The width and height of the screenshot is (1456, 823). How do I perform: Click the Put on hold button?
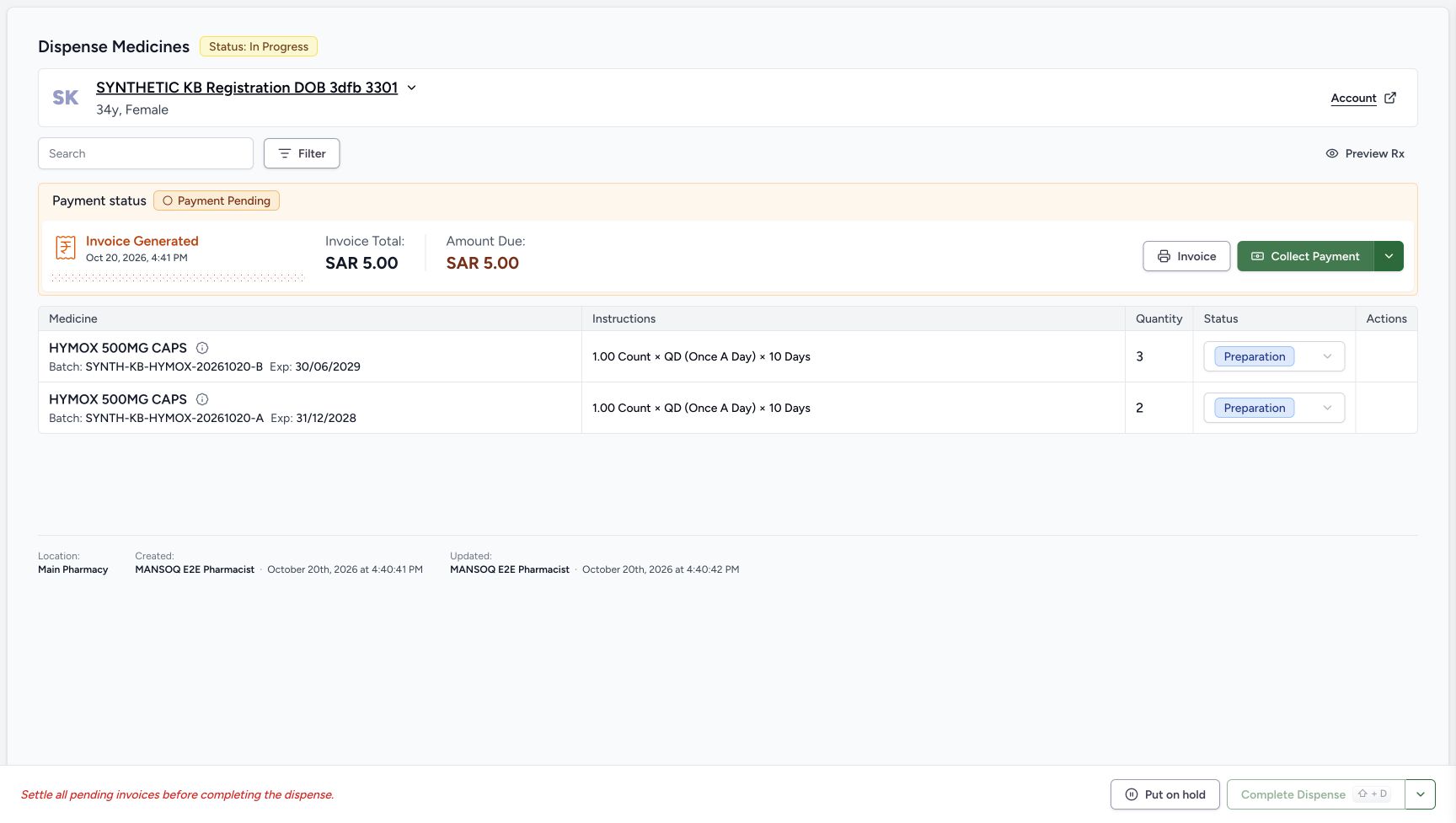(x=1165, y=794)
